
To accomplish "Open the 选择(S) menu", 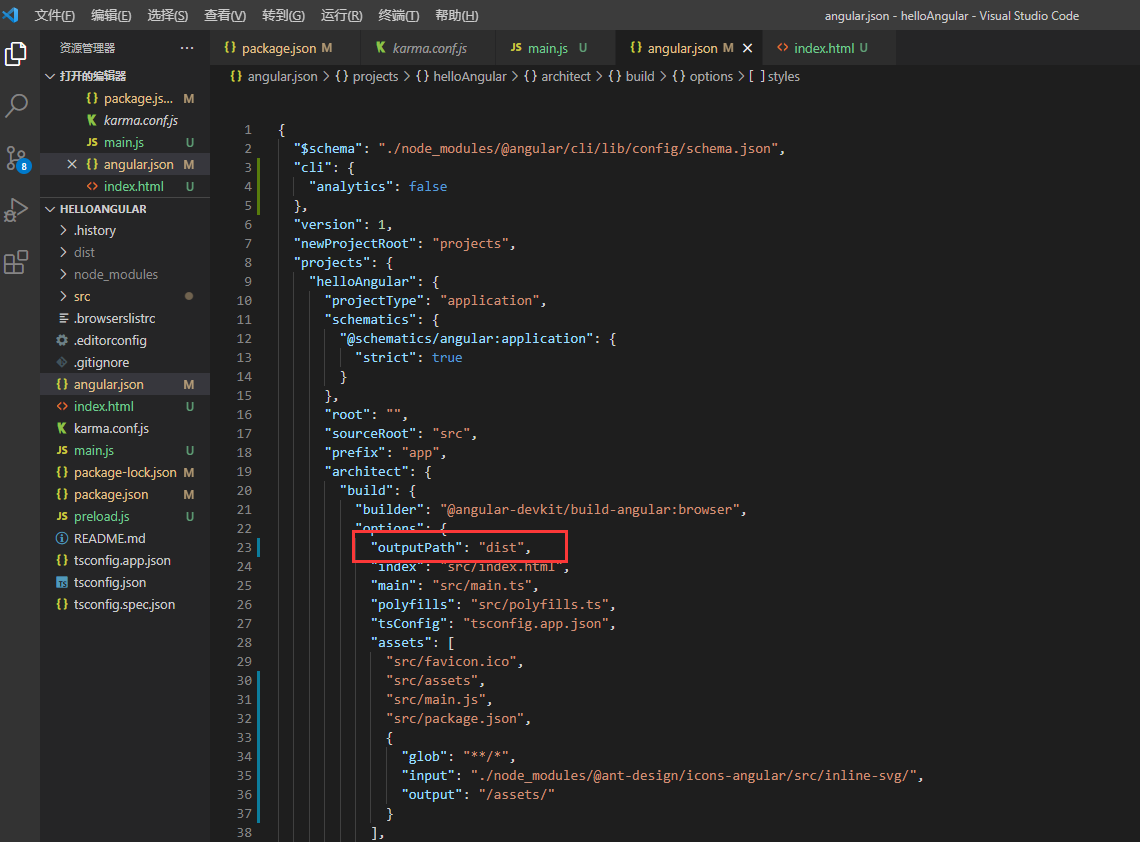I will 167,15.
